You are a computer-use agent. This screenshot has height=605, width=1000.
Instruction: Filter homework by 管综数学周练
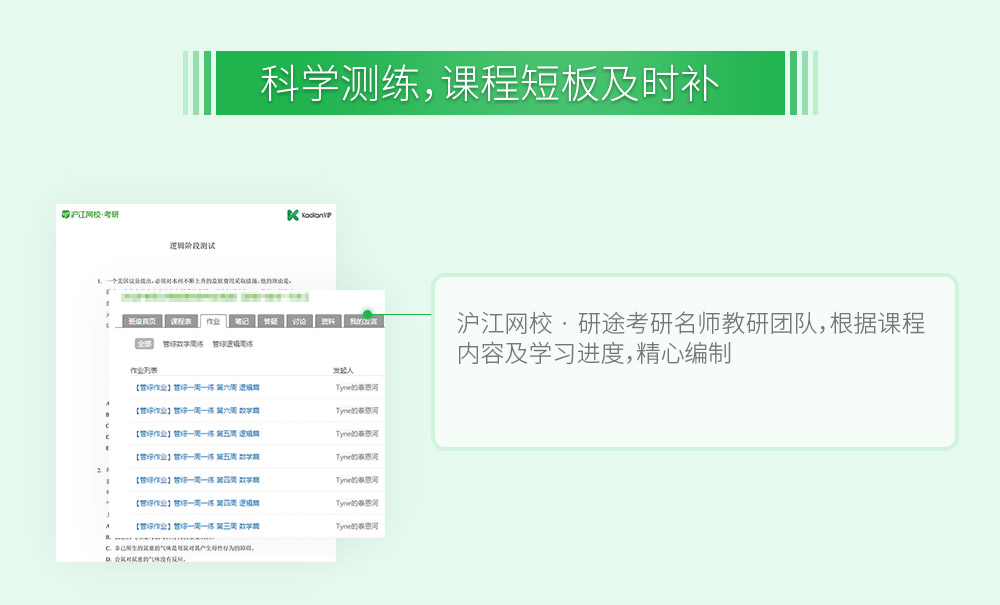pyautogui.click(x=183, y=344)
